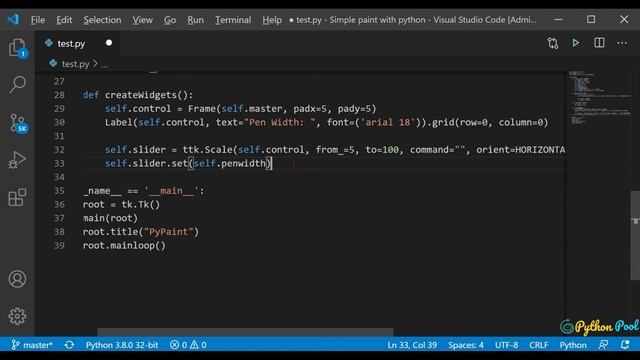Click on tk.Tk() in line 36
The height and width of the screenshot is (360, 640).
[140, 204]
